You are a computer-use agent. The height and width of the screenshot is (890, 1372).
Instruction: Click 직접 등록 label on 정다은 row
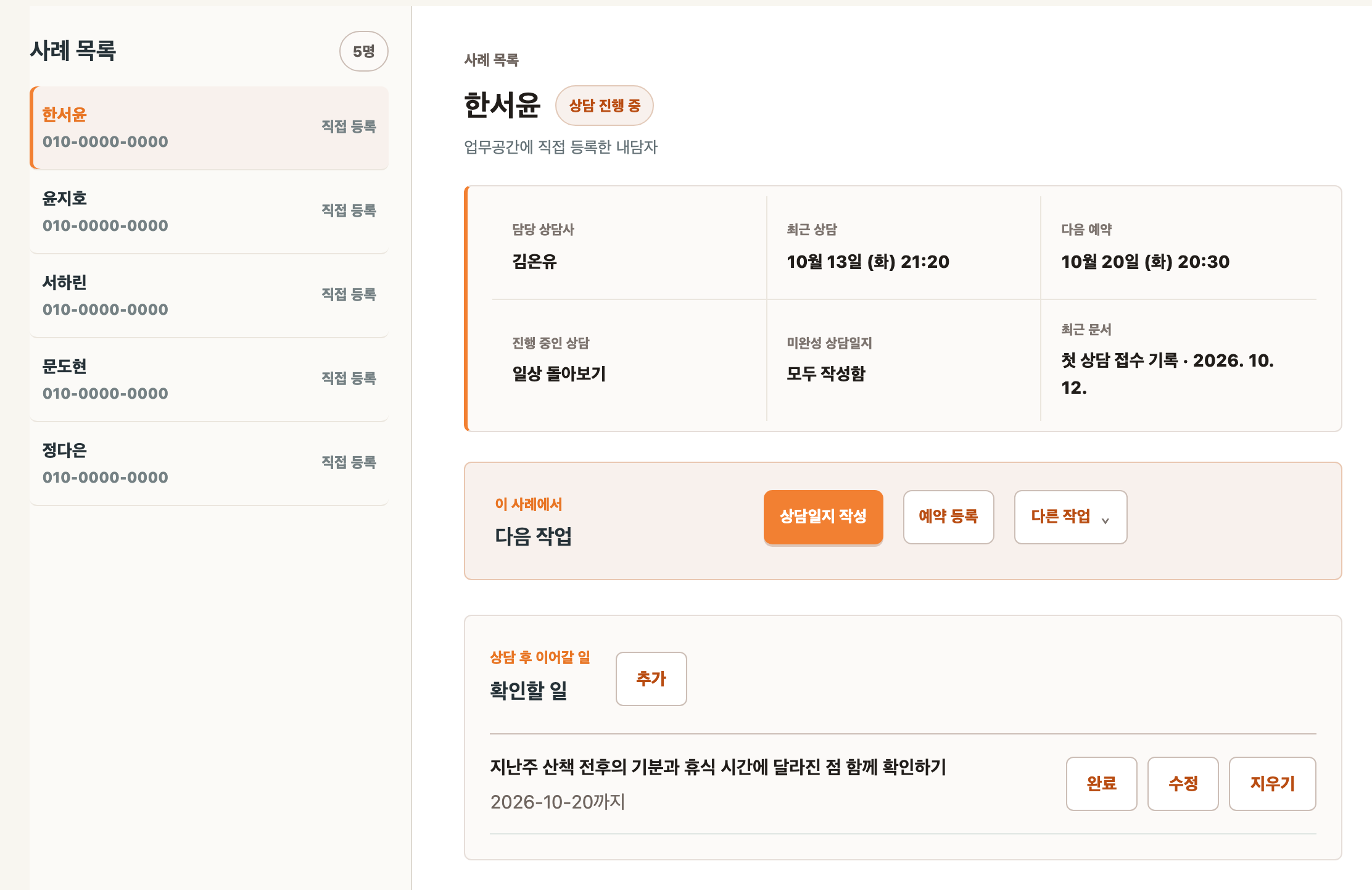349,462
